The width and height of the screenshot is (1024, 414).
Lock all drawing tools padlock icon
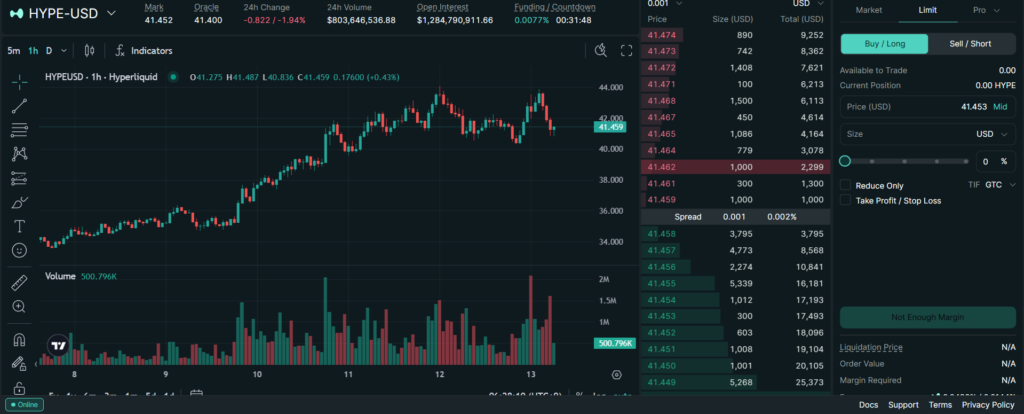pos(20,387)
